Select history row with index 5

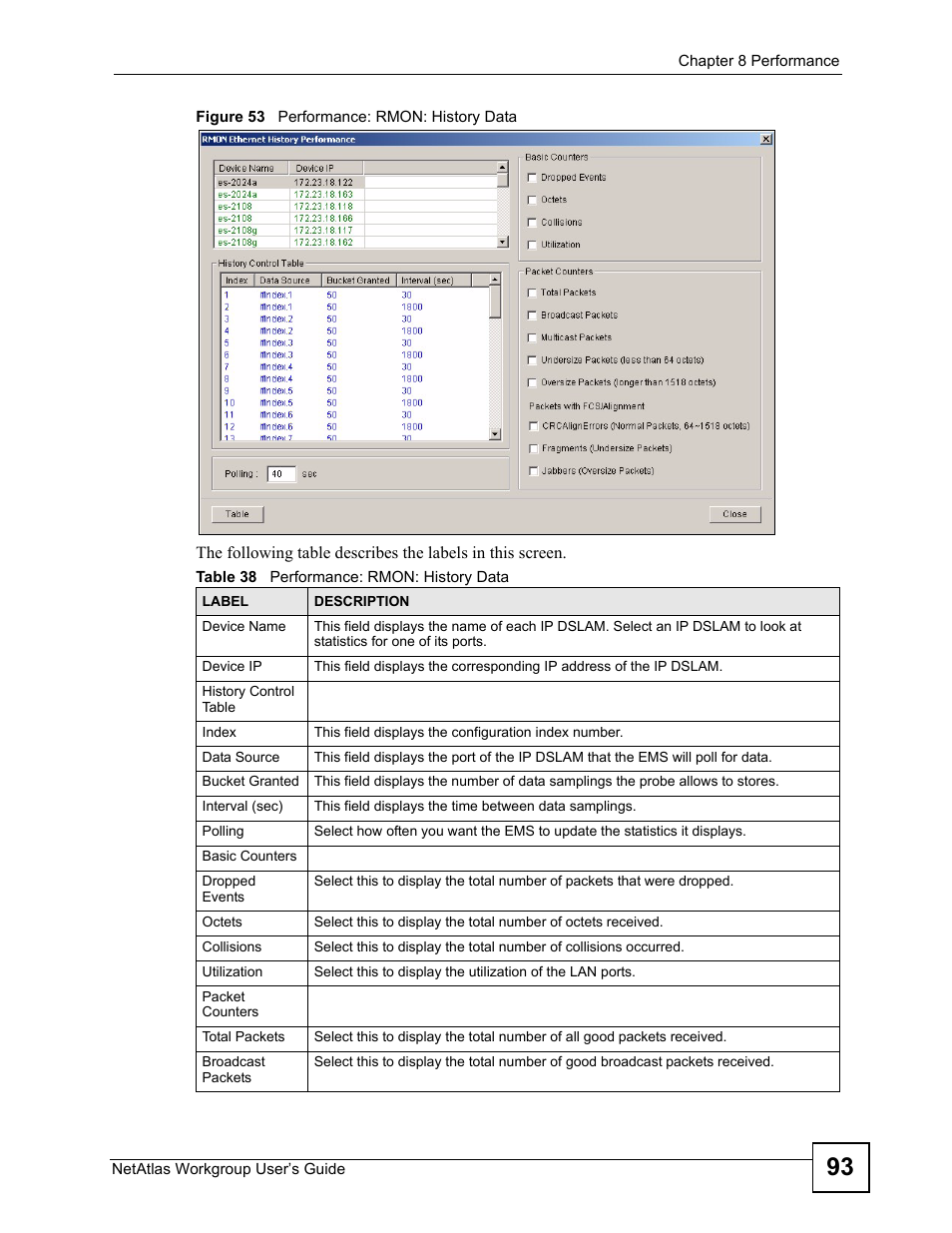click(354, 343)
